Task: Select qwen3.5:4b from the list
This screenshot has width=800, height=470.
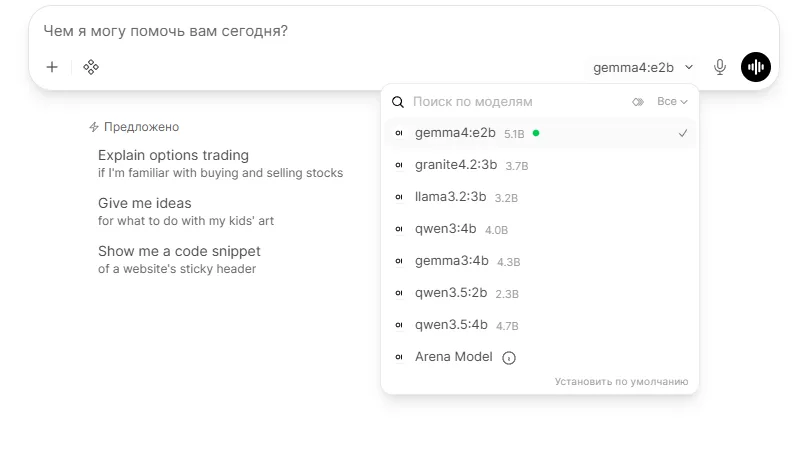Action: click(540, 325)
